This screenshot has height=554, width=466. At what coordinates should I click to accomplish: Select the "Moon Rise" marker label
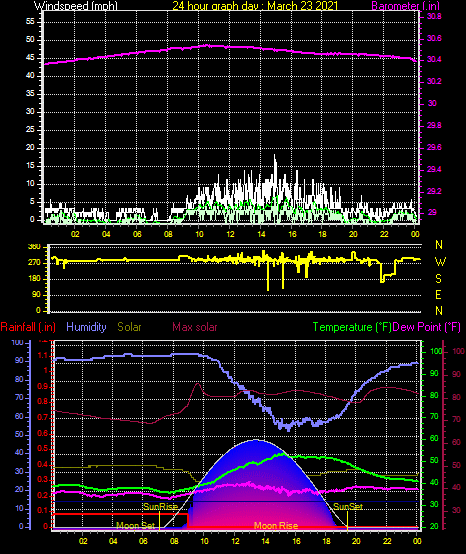[276, 525]
